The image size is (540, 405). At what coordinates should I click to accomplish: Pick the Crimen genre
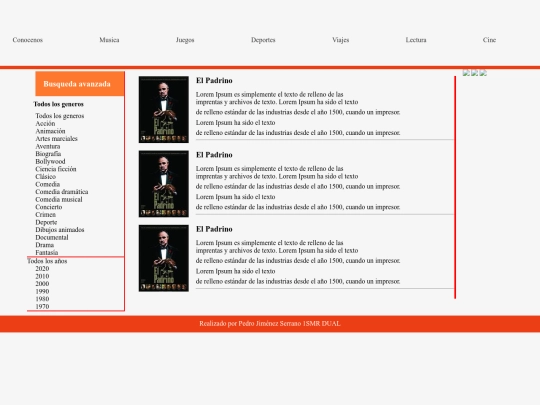coord(45,214)
